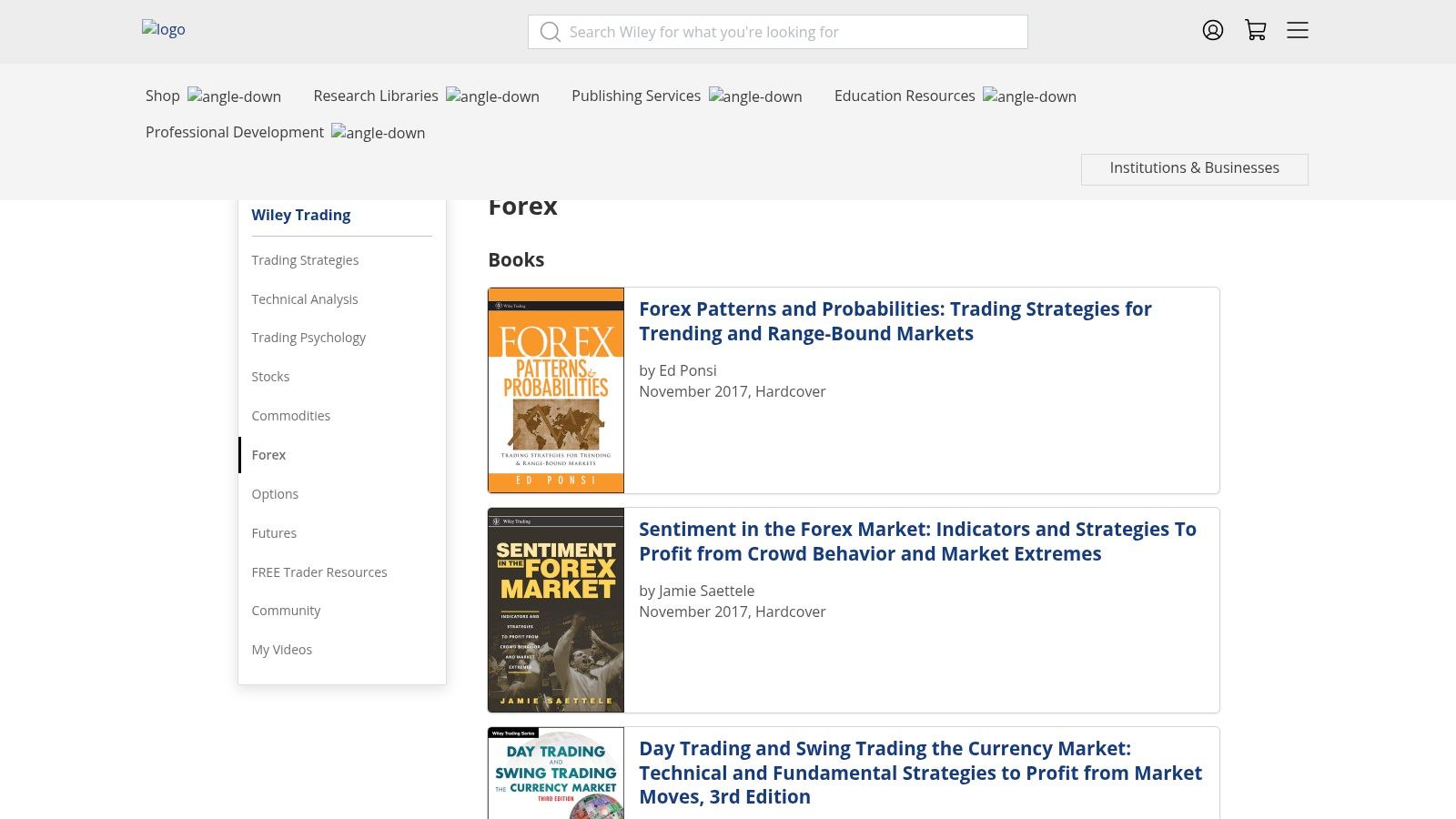Expand the Professional Development dropdown
Viewport: 1456px width, 819px height.
pyautogui.click(x=285, y=132)
